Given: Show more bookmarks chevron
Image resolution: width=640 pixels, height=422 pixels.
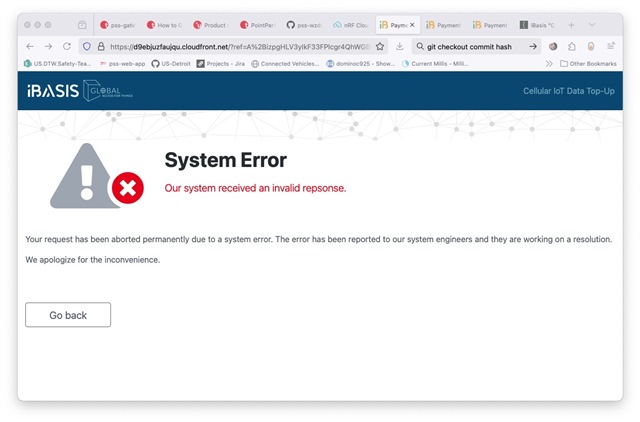Looking at the screenshot, I should pyautogui.click(x=549, y=64).
